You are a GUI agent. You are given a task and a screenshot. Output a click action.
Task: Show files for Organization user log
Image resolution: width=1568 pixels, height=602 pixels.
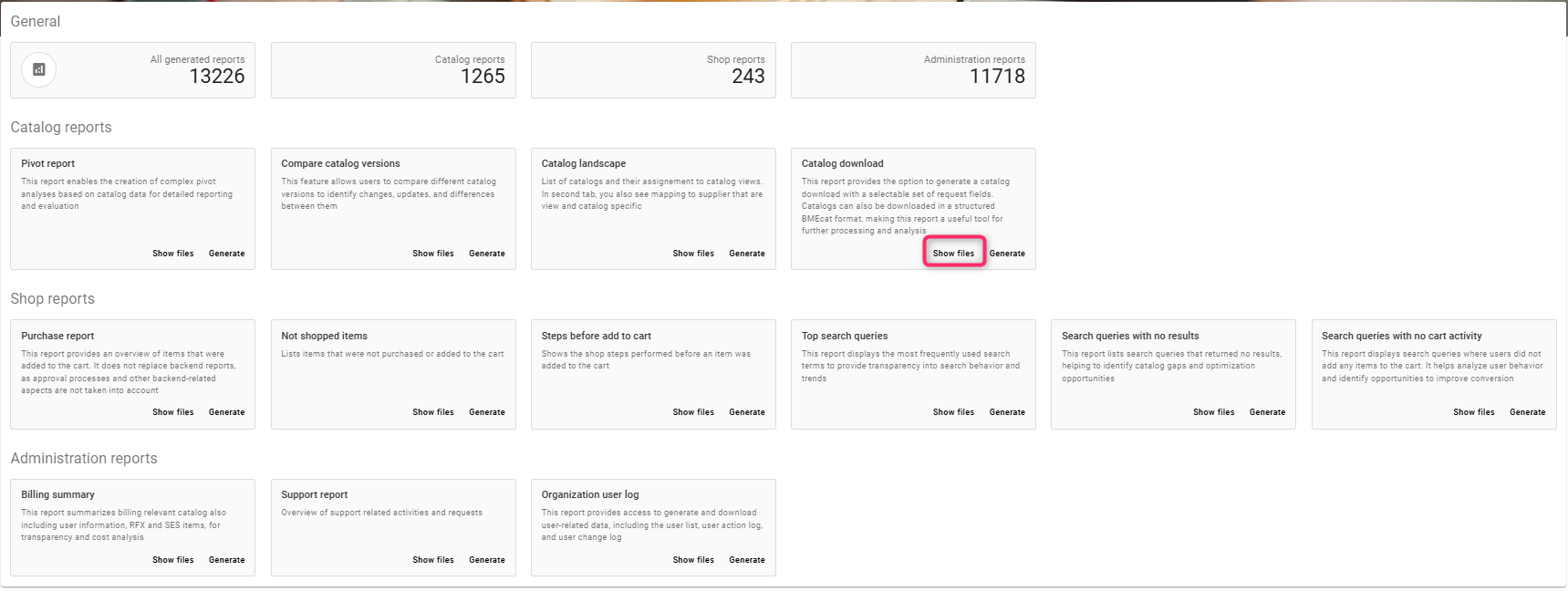coord(693,560)
